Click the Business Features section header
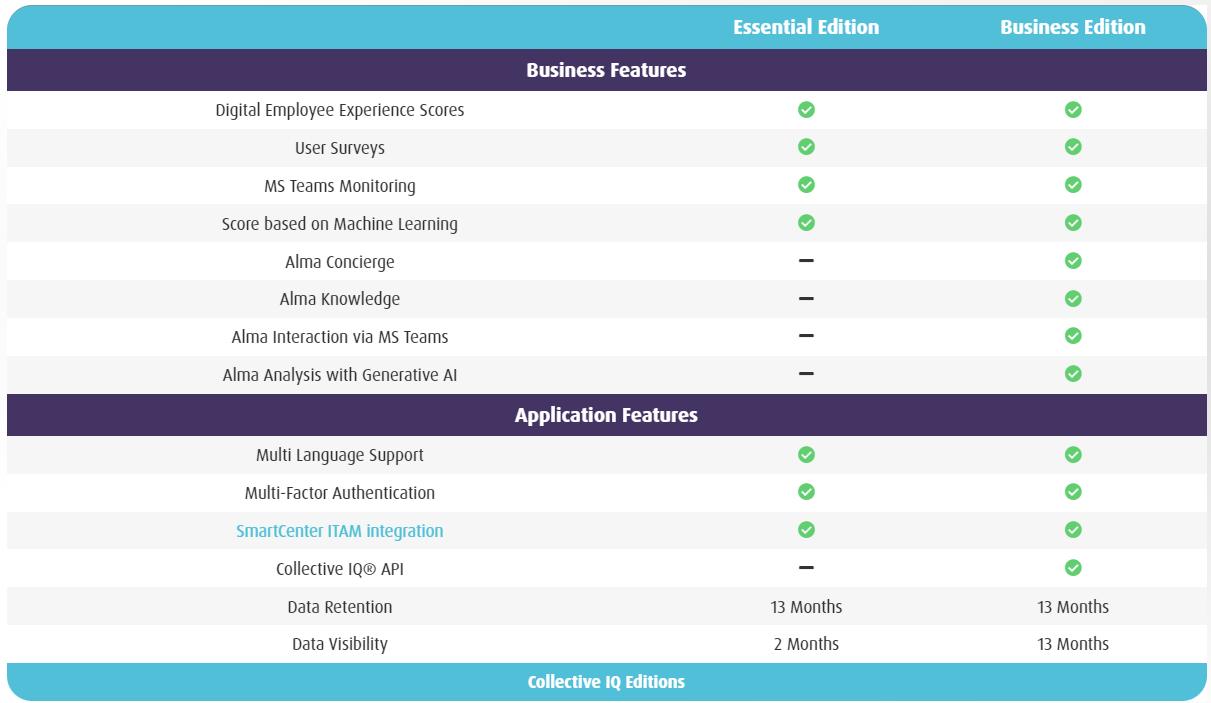 coord(606,70)
